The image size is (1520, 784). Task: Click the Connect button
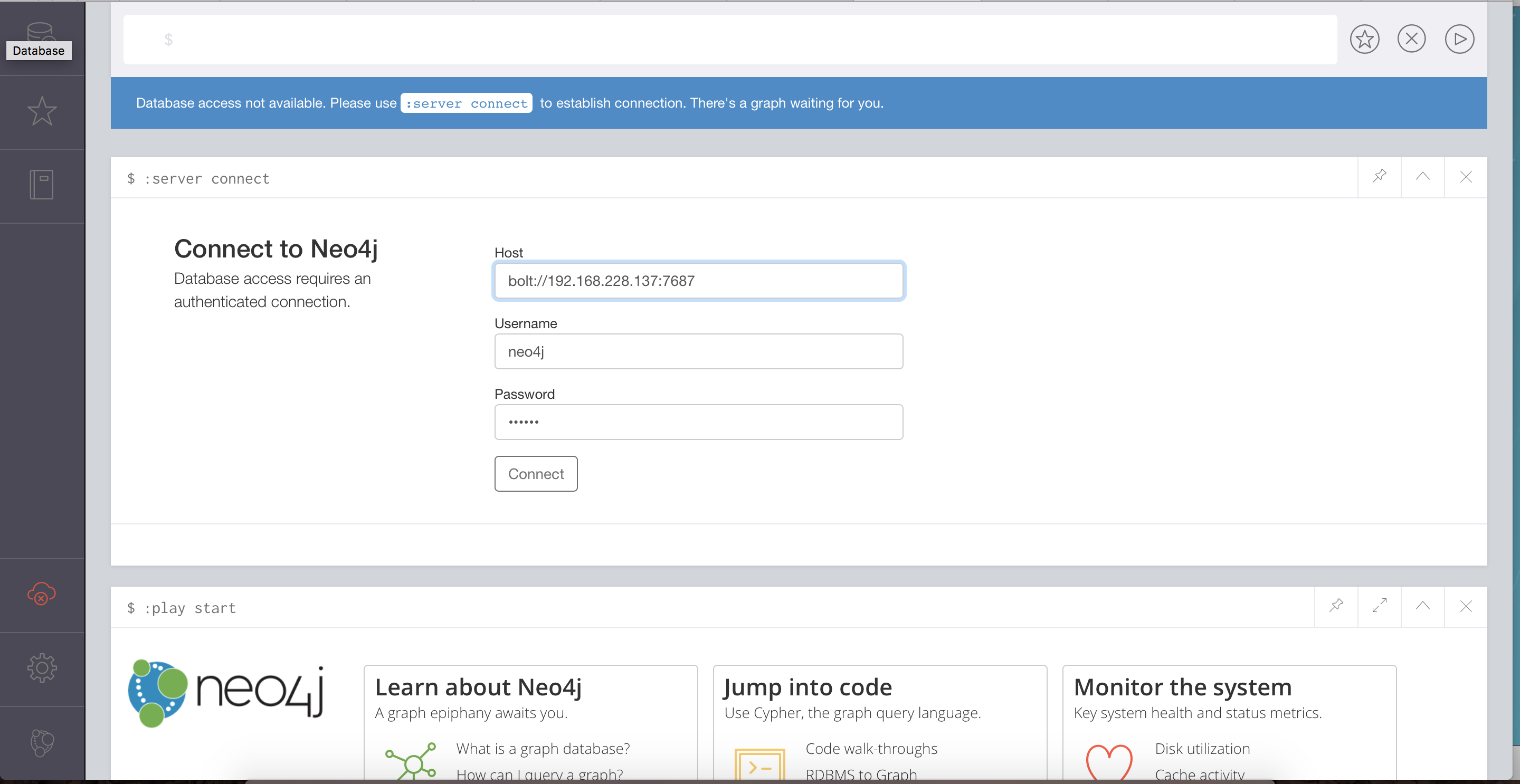[x=536, y=474]
